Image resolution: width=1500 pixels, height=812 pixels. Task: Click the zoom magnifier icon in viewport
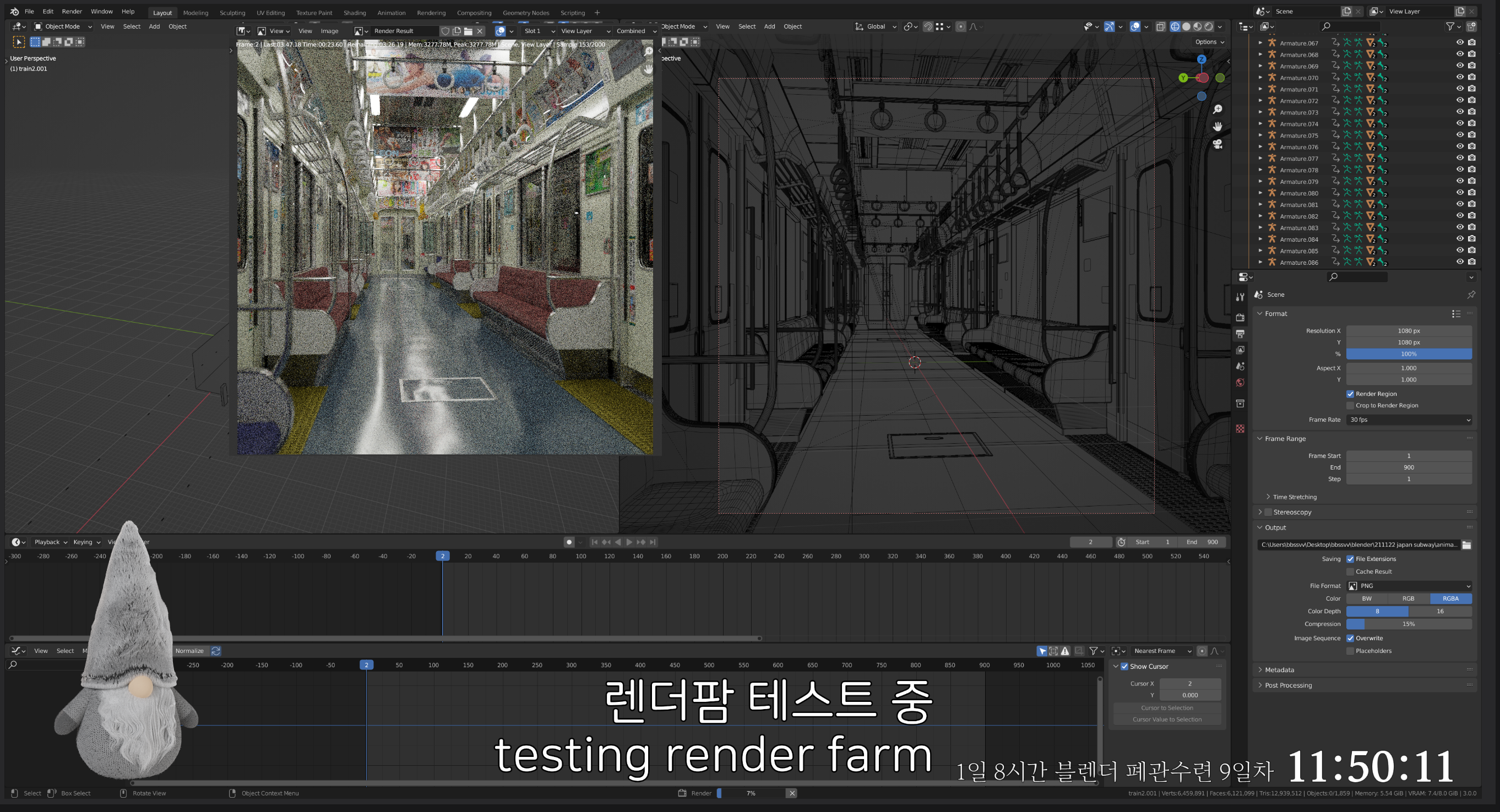pos(1217,110)
